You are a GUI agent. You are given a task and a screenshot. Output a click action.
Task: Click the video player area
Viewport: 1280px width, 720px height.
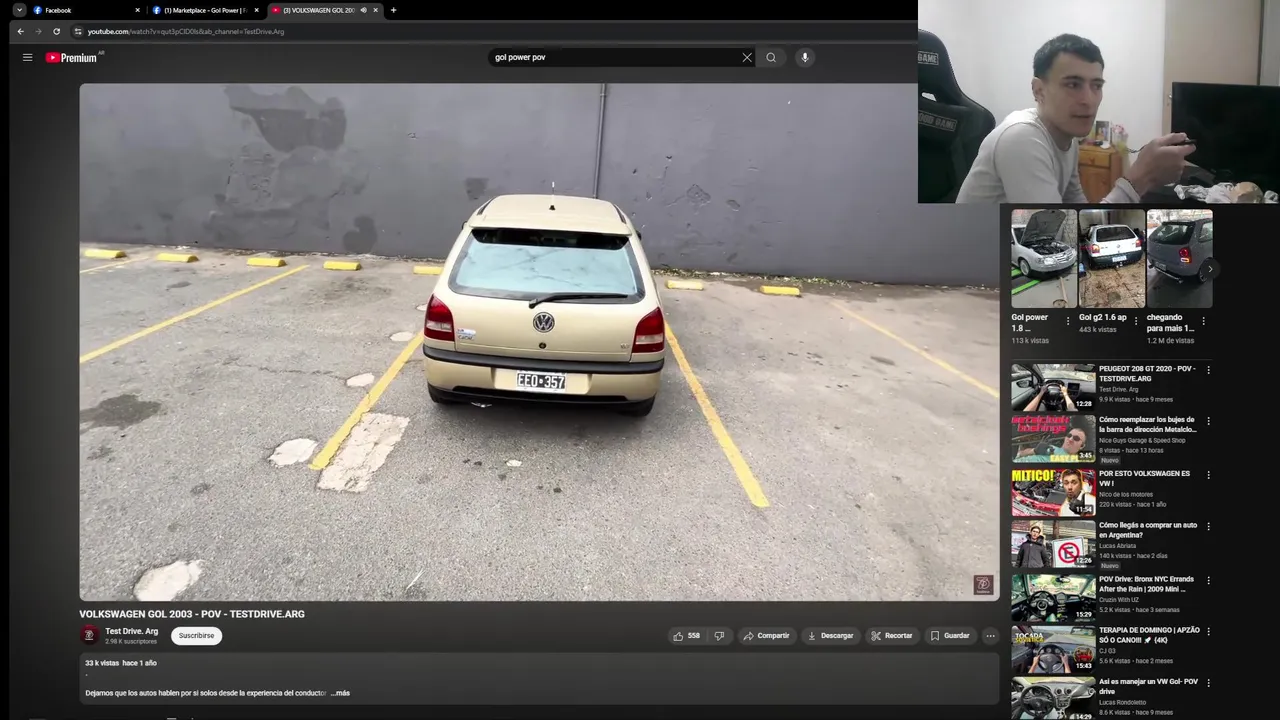tap(539, 342)
